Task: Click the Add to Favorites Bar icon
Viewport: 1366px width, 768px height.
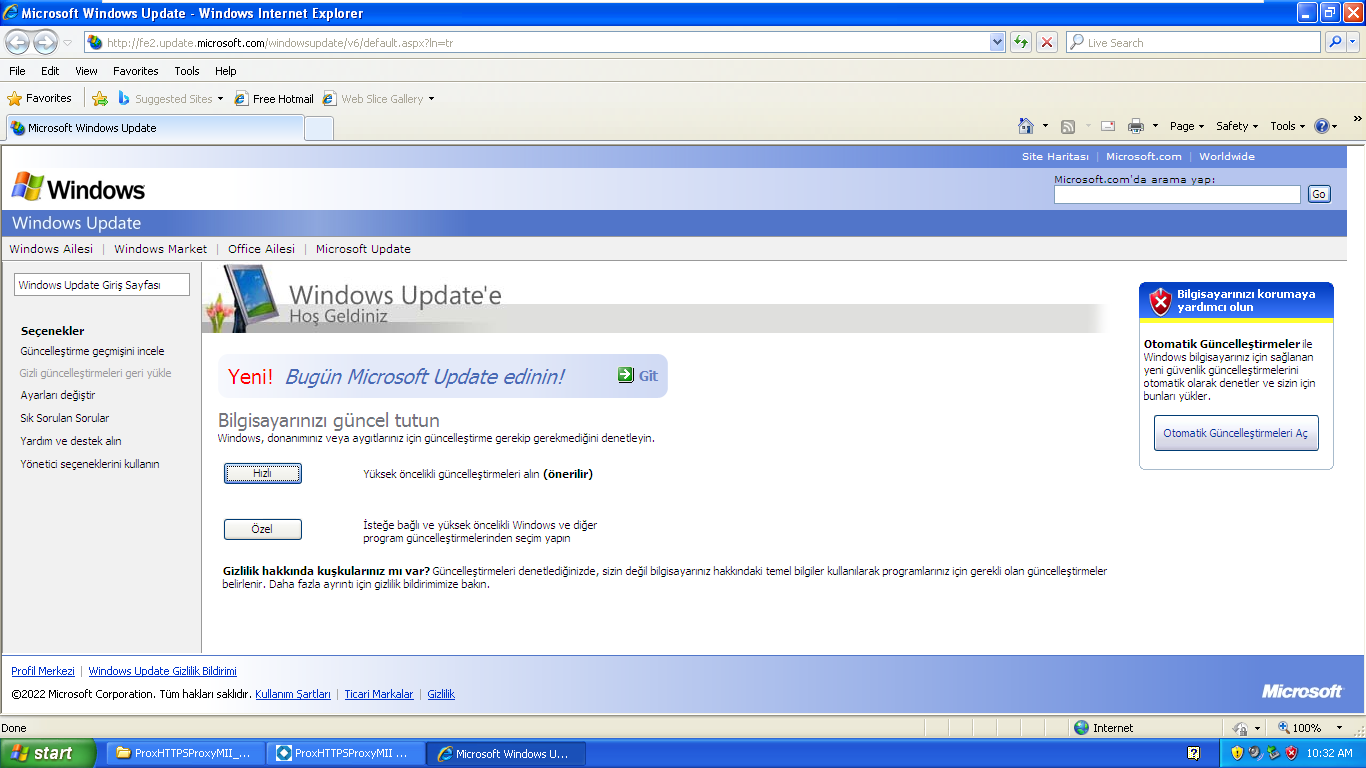Action: coord(100,98)
